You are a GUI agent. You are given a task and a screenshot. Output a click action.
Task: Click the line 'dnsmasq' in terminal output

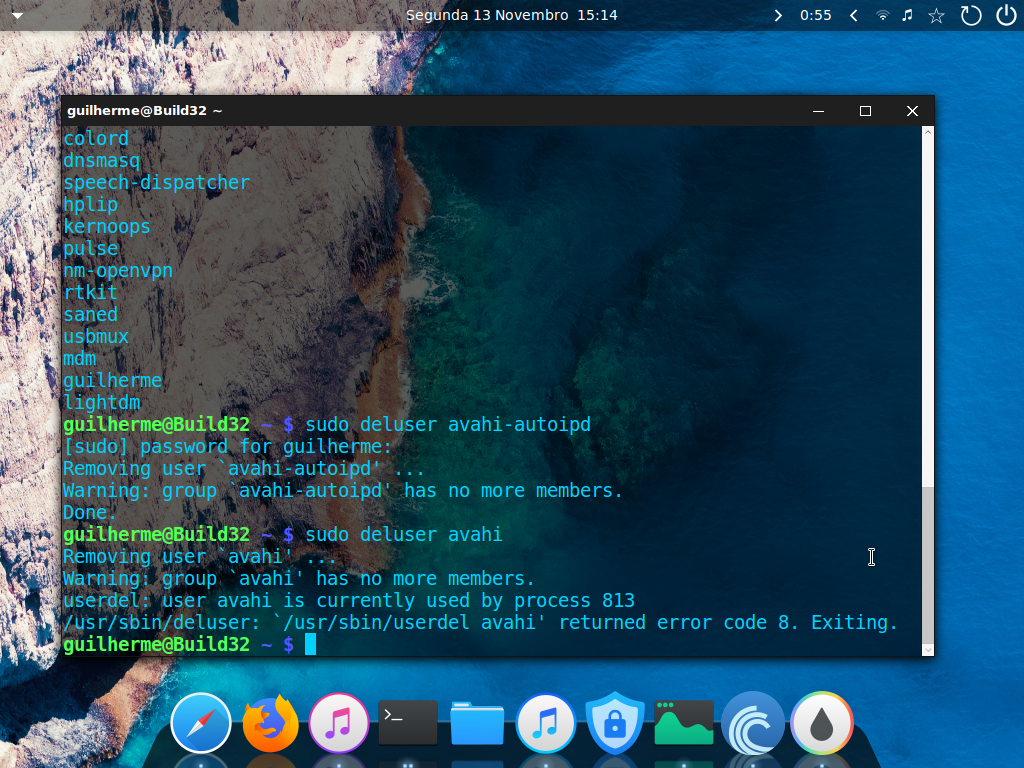[101, 161]
